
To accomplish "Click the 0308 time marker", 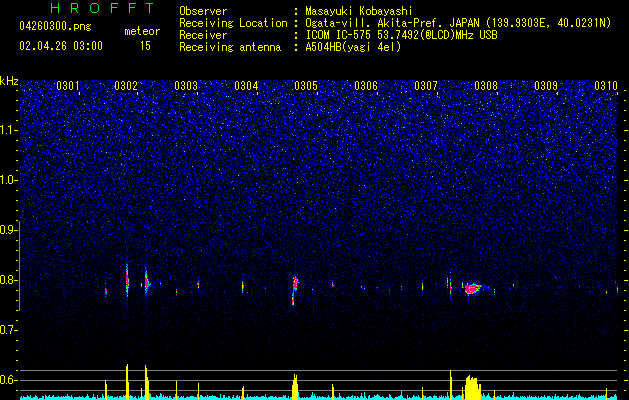I will [x=486, y=85].
